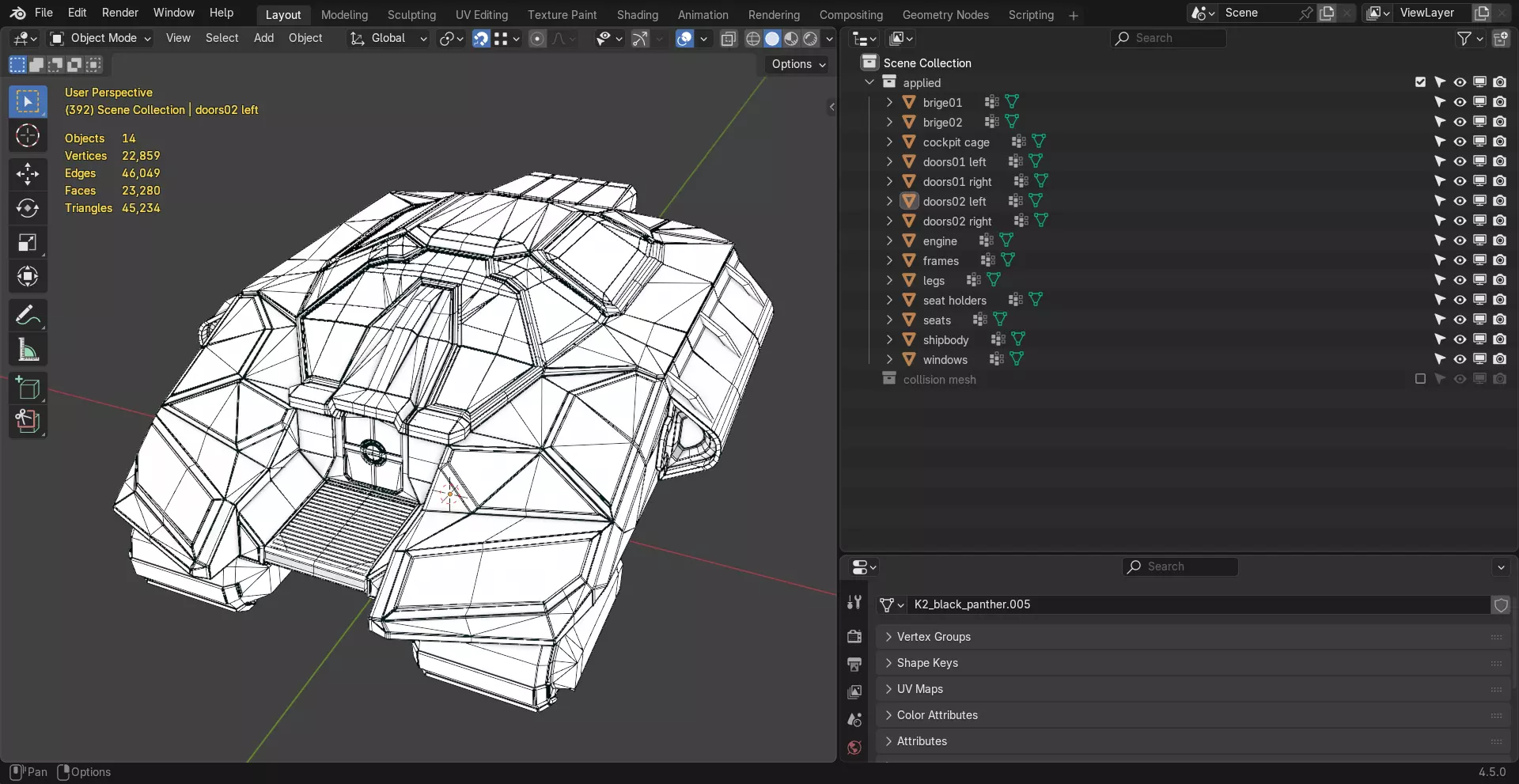1519x784 pixels.
Task: Open the Render properties tab
Action: [854, 636]
